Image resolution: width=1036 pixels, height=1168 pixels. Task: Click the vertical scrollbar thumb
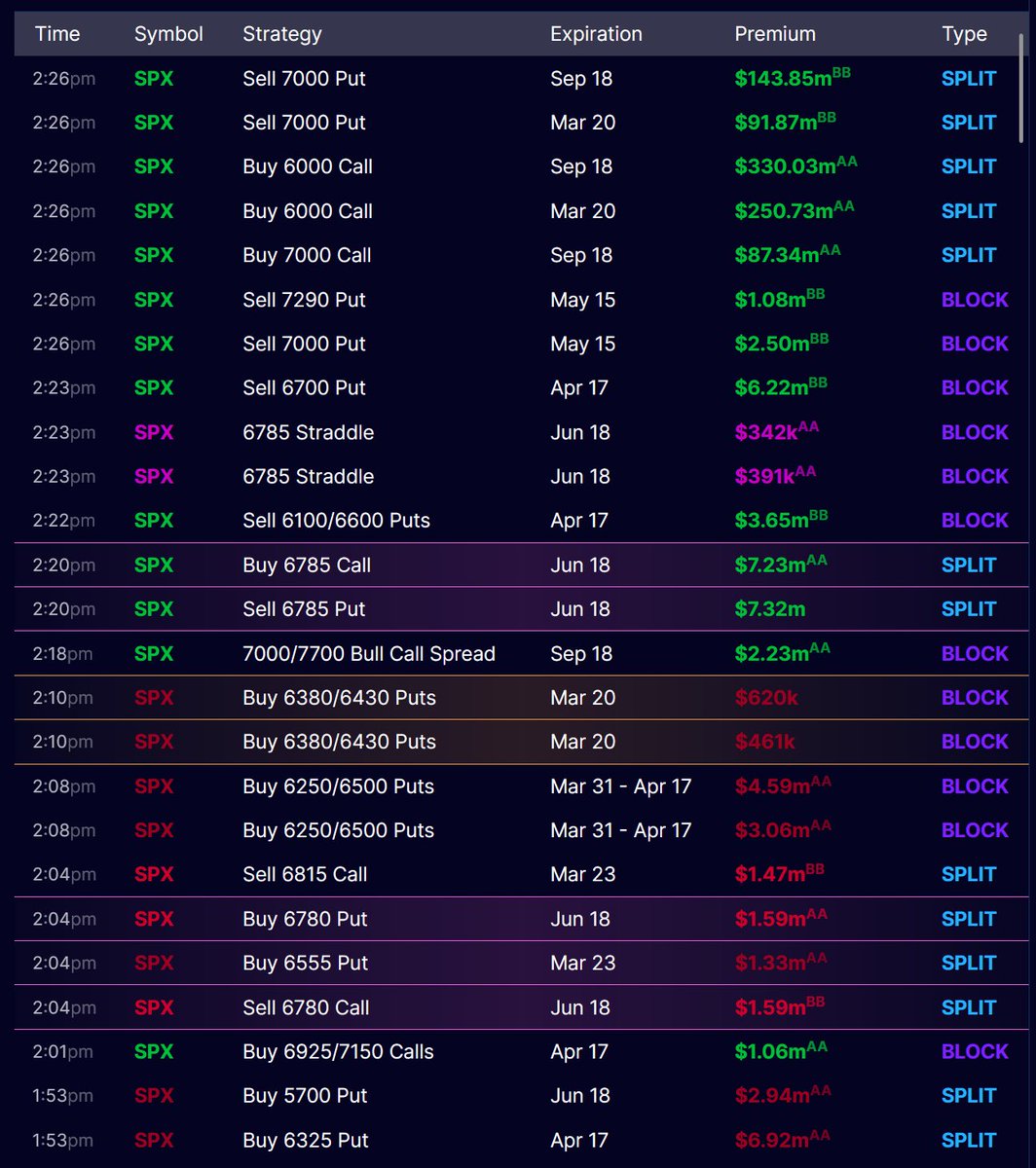click(1022, 88)
